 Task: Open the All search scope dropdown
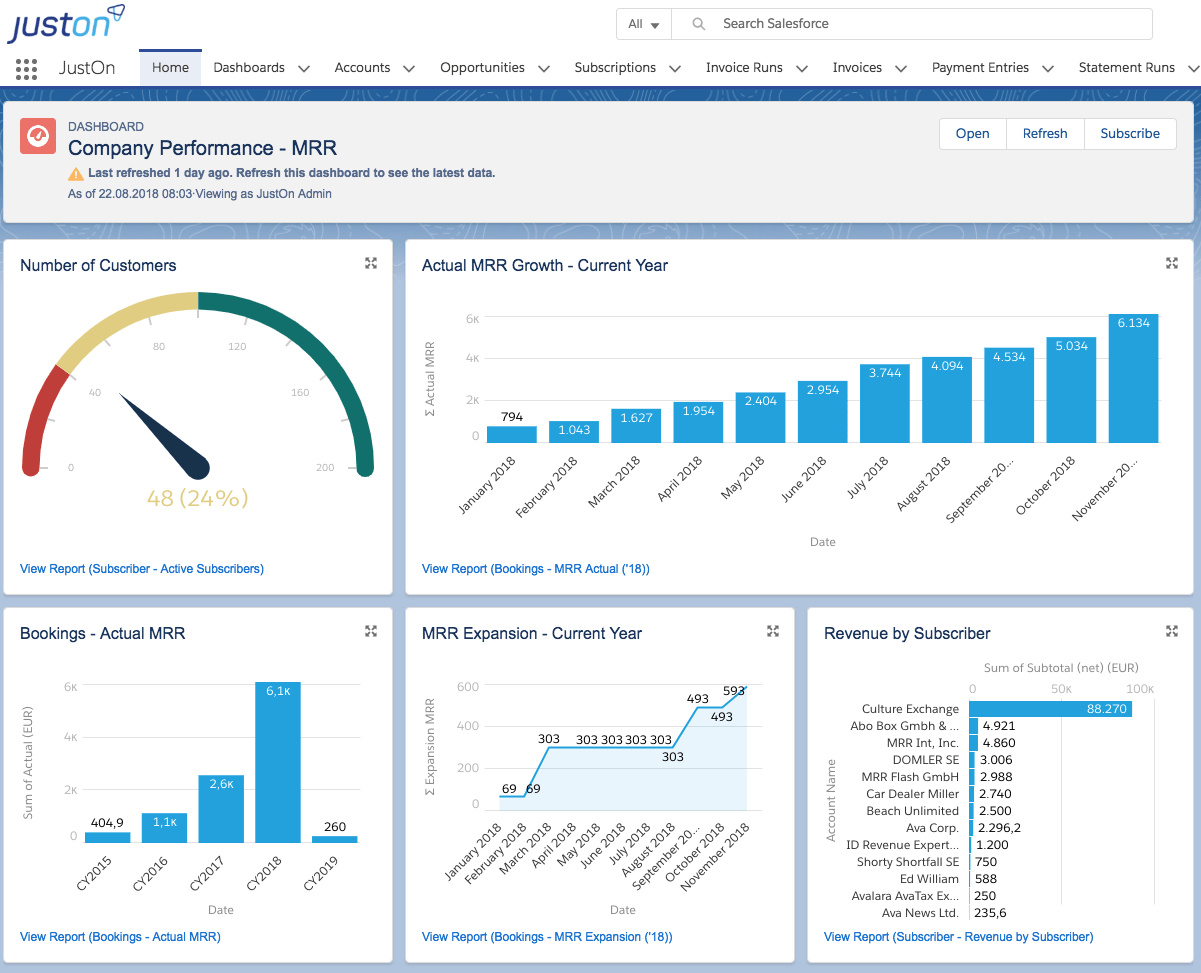(x=644, y=24)
